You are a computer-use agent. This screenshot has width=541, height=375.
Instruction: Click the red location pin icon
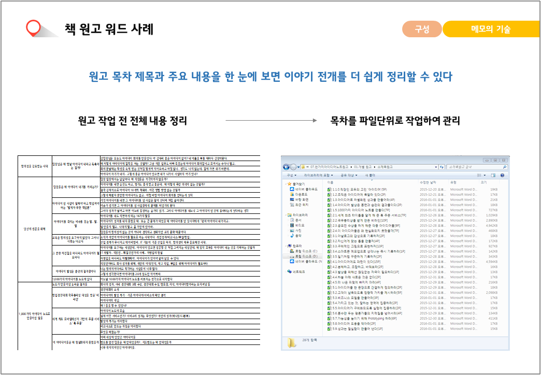[33, 28]
